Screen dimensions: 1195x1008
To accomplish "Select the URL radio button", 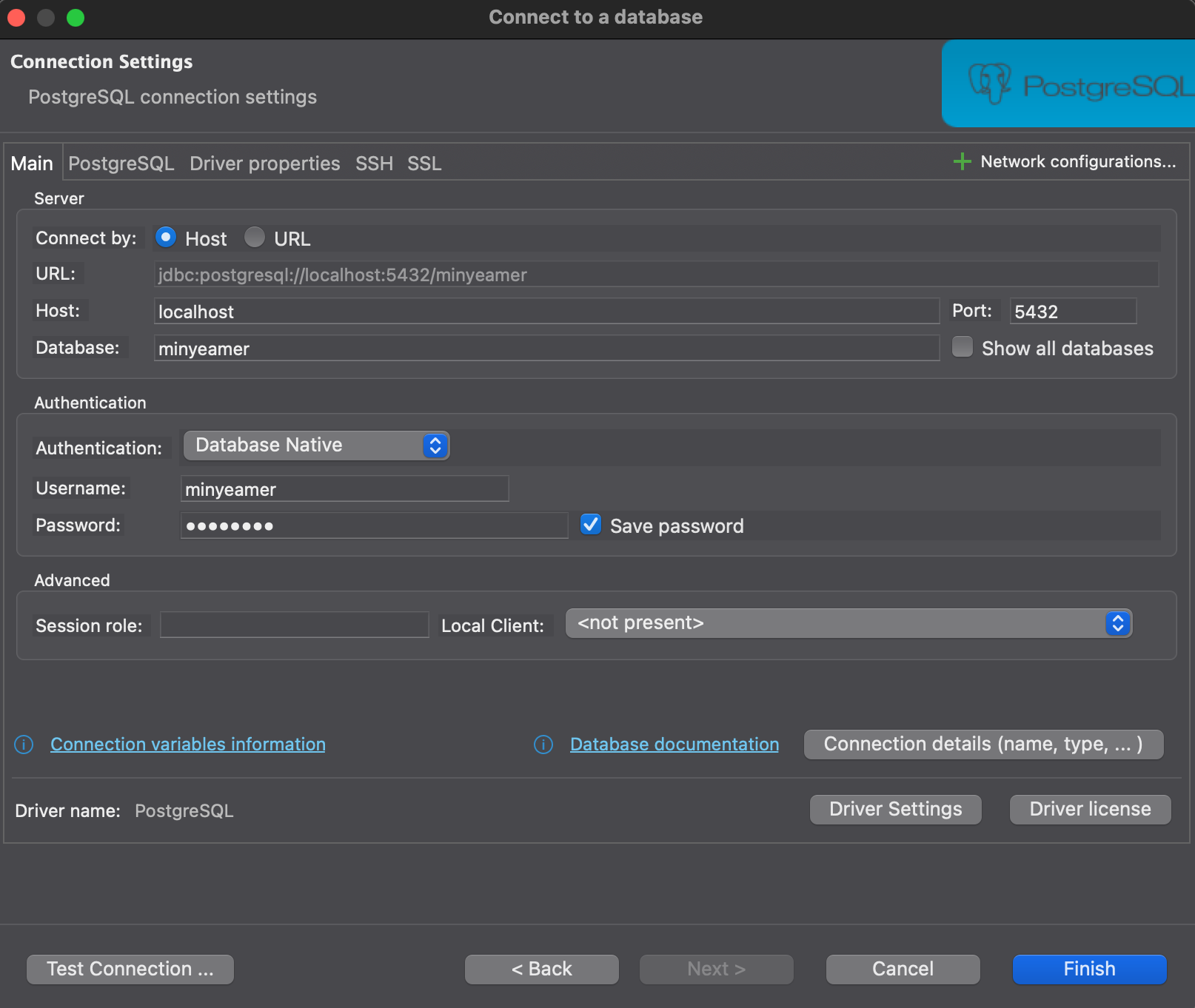I will click(255, 238).
